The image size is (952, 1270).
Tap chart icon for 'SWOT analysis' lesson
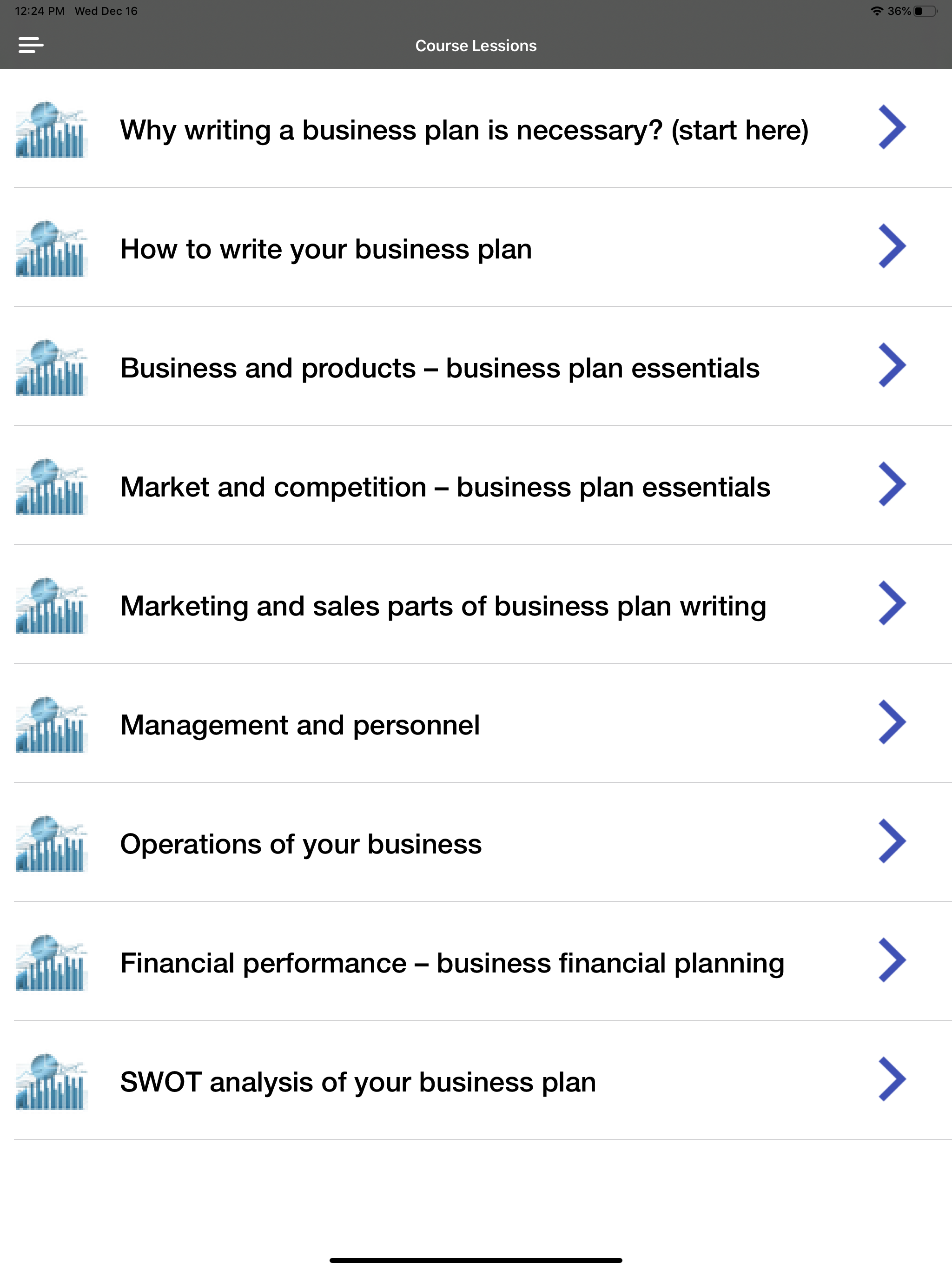pos(51,1082)
